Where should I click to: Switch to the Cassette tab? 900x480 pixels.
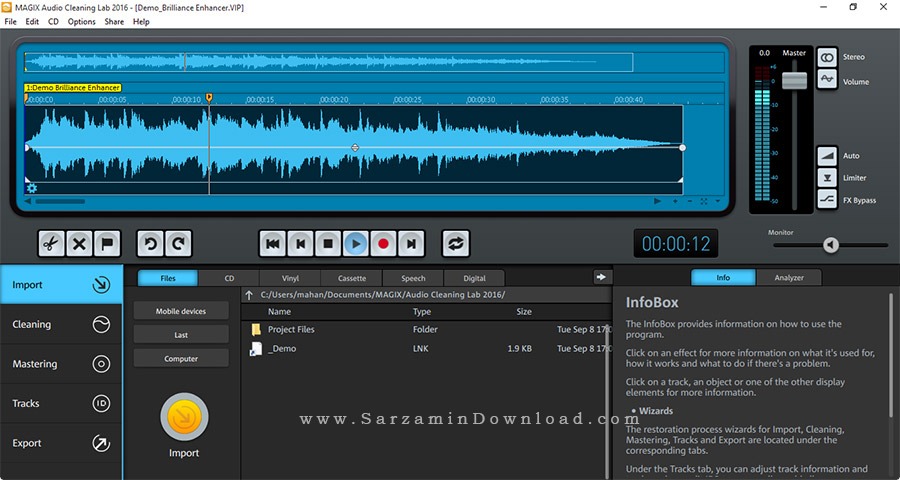[x=352, y=278]
